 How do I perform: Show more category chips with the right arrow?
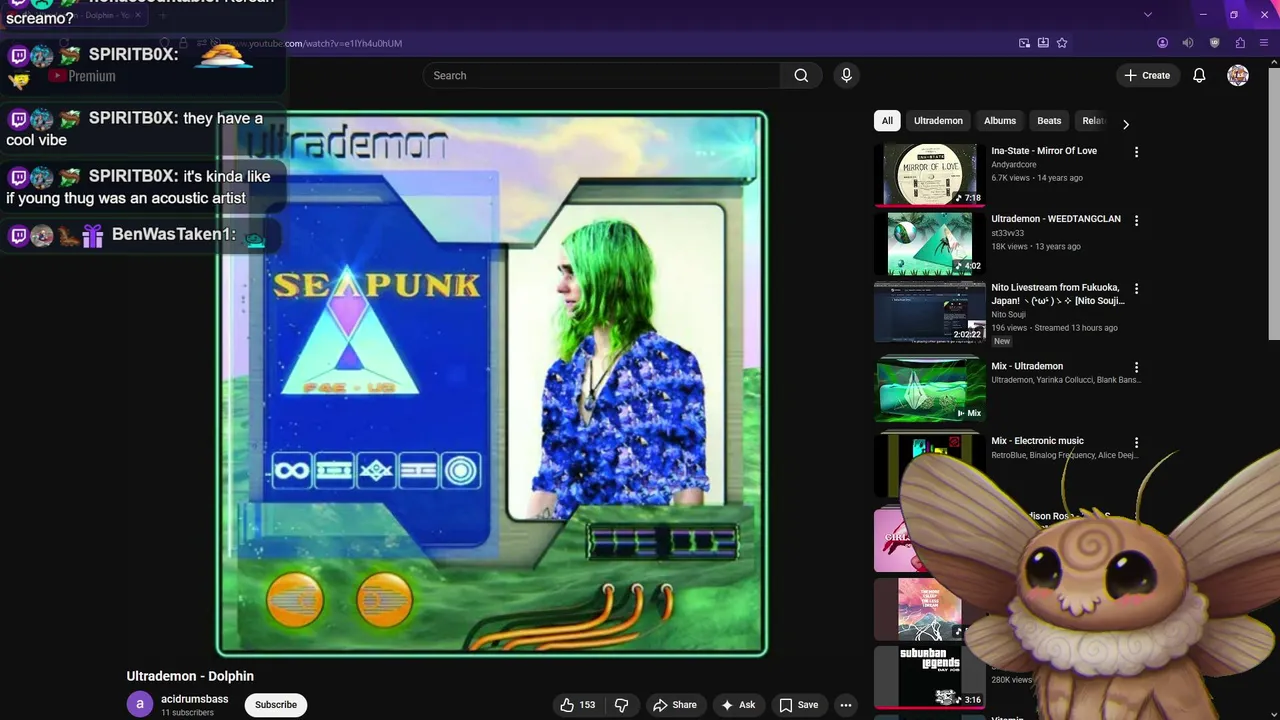(x=1126, y=124)
